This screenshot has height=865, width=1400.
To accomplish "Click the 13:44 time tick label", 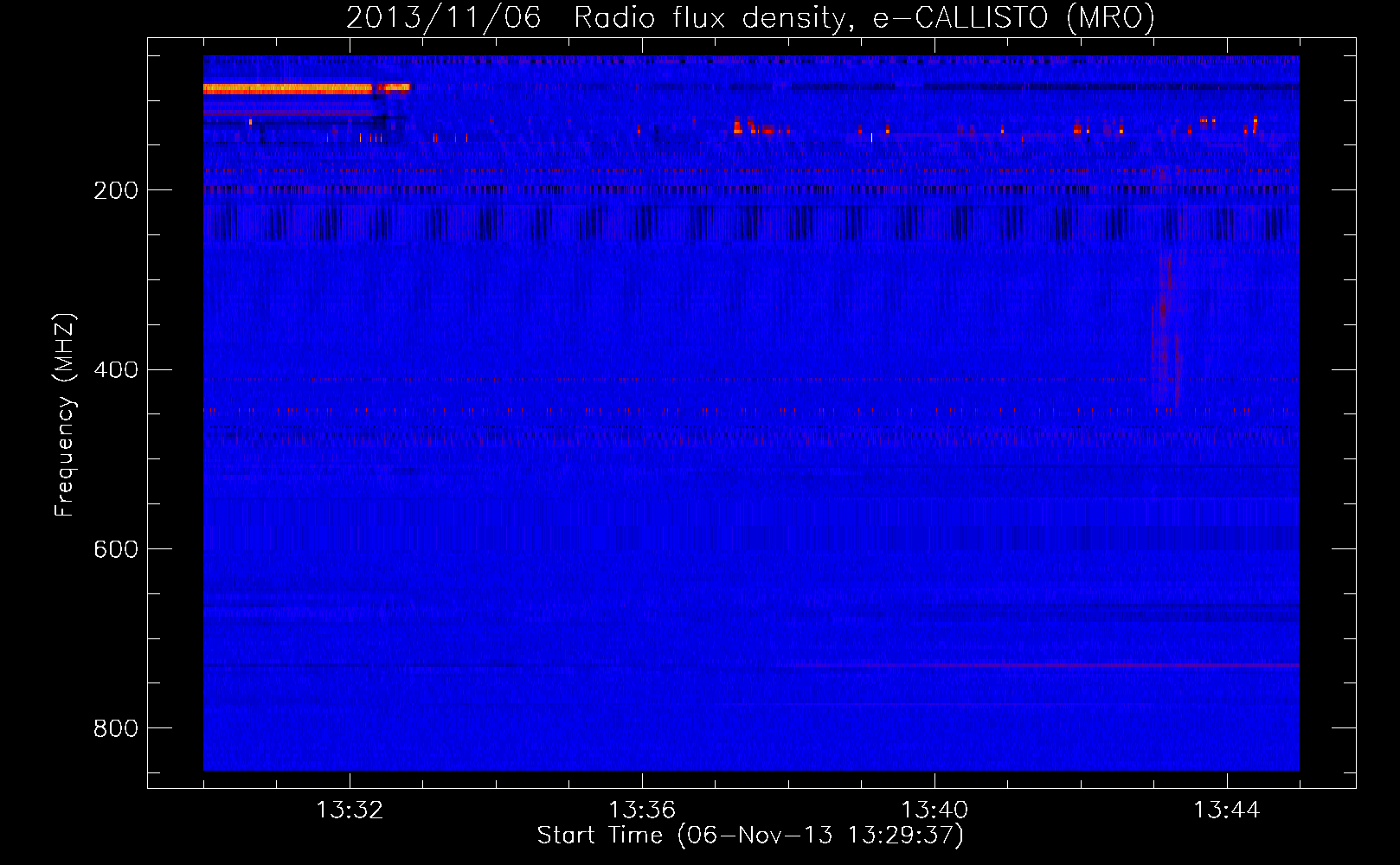I will point(1227,811).
